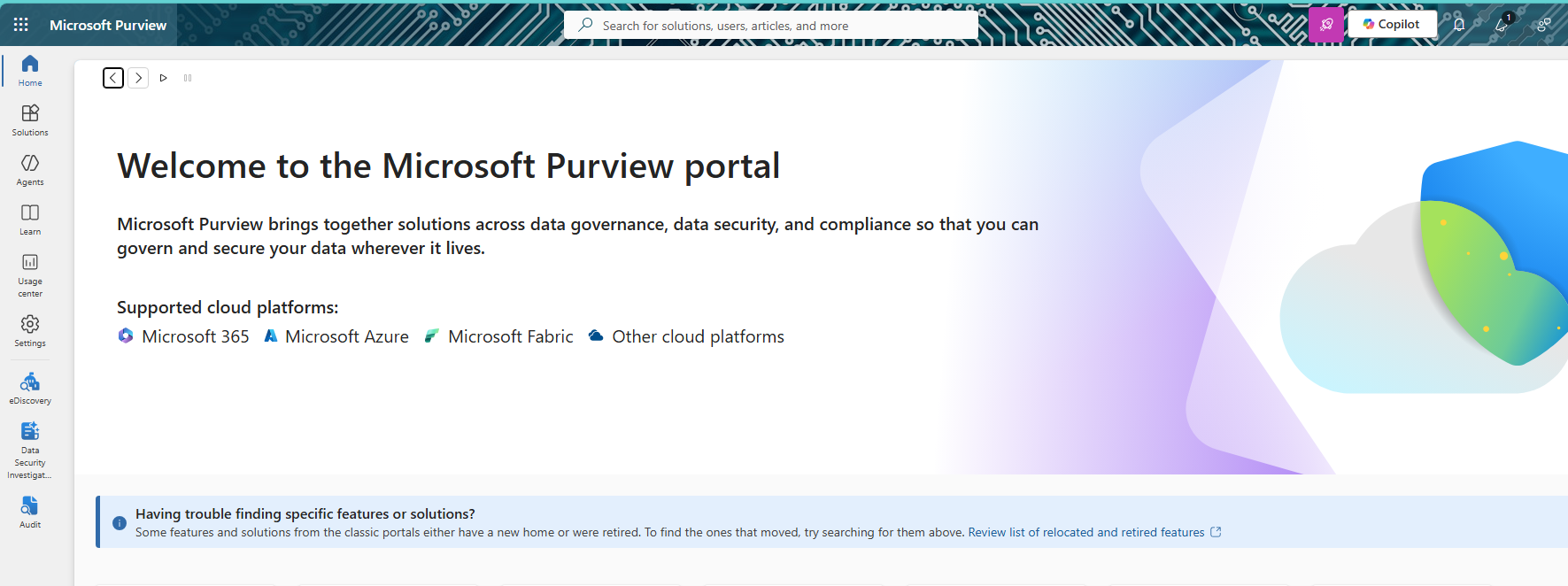Screen dimensions: 1568x586
Task: Open the megaphone announcements icon with badge
Action: pyautogui.click(x=1502, y=25)
